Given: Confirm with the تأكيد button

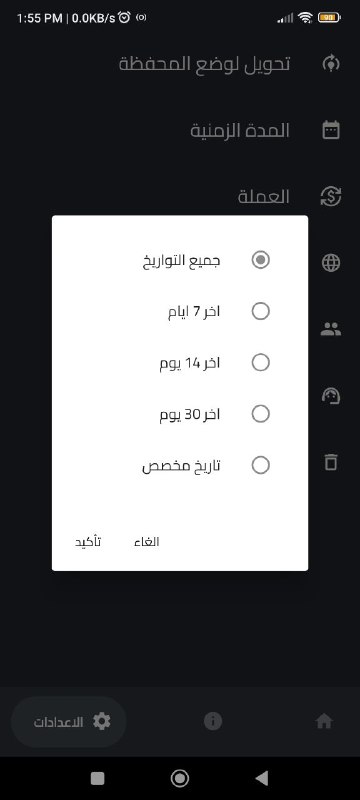Looking at the screenshot, I should coord(88,542).
